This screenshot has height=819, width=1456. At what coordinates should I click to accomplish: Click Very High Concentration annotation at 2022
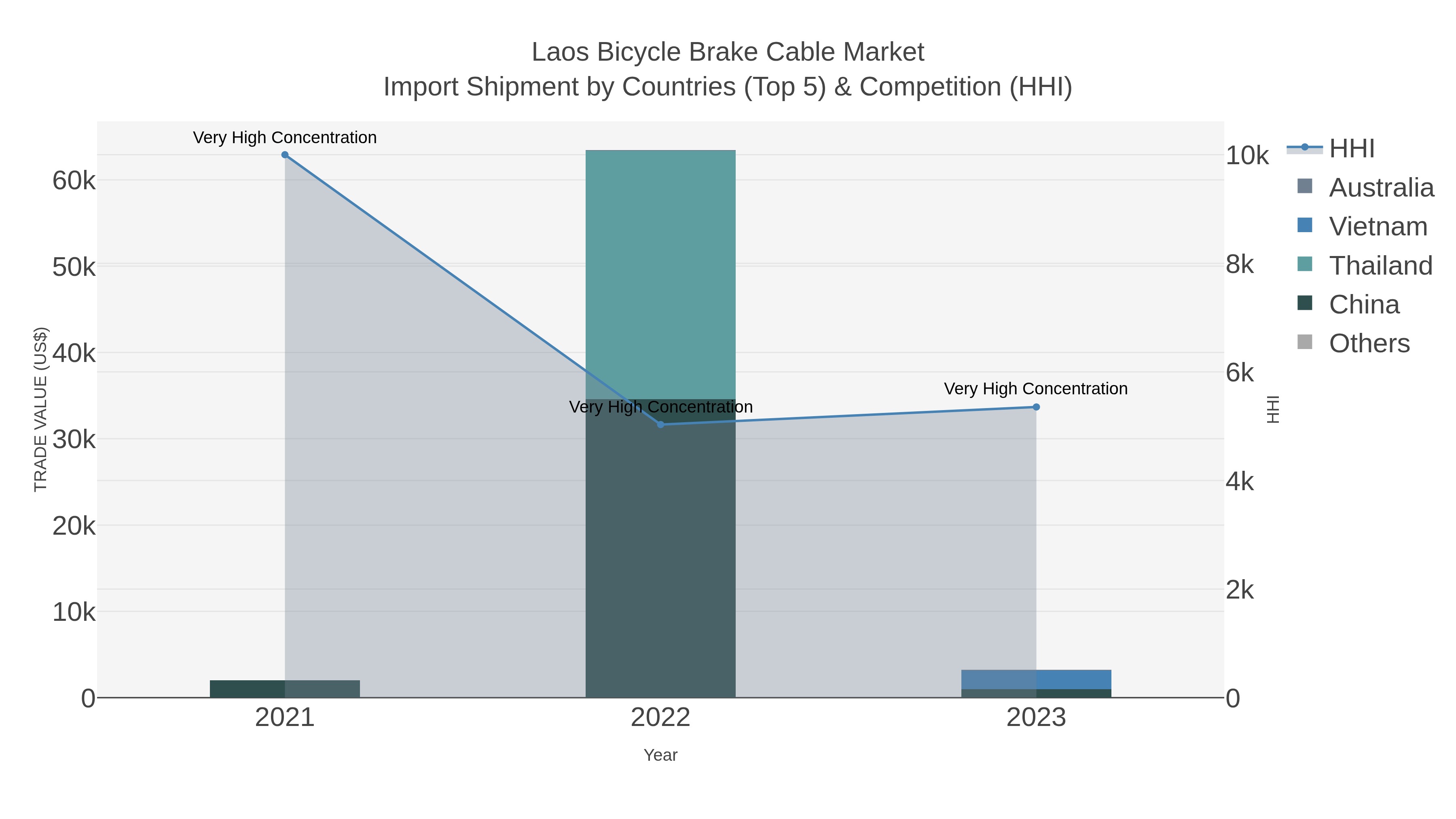(661, 407)
